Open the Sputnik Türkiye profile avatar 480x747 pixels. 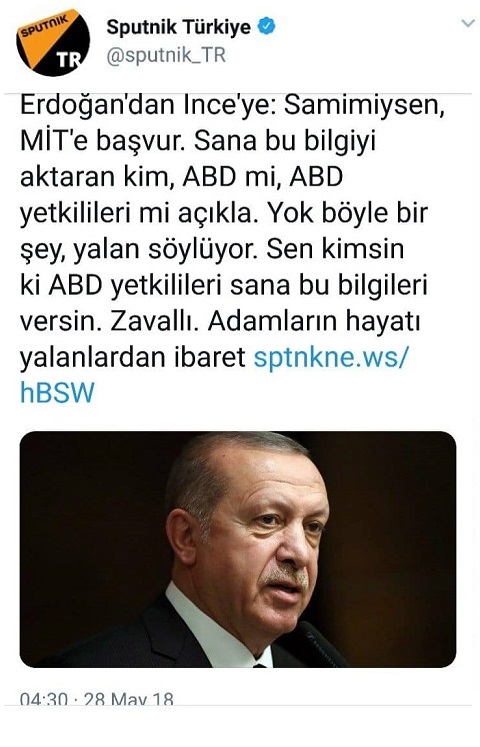coord(53,42)
